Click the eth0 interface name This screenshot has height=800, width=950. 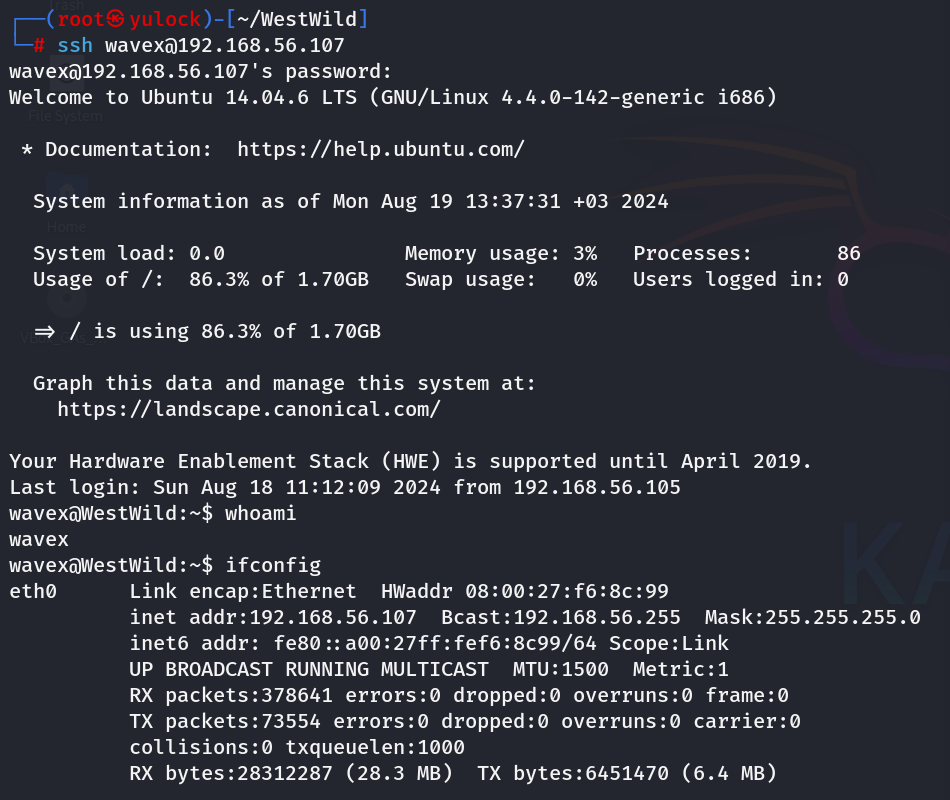click(33, 591)
